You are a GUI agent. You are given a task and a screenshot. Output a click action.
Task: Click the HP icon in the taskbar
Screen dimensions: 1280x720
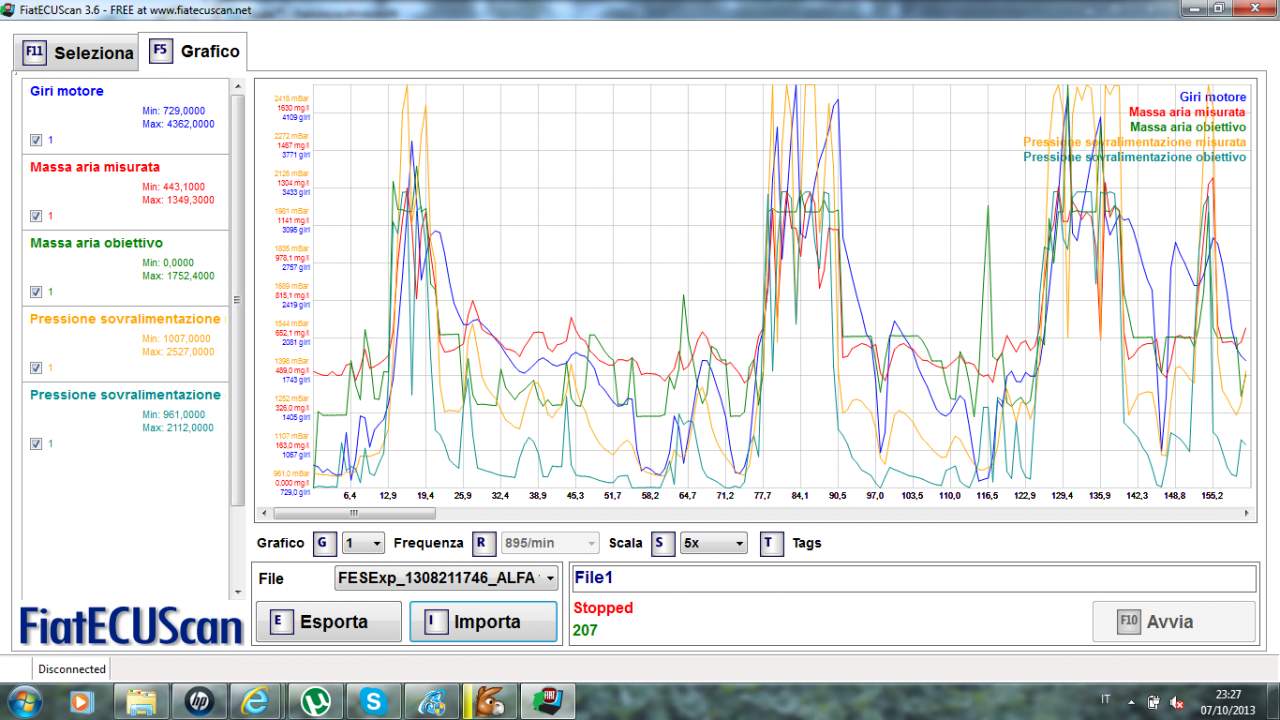200,701
